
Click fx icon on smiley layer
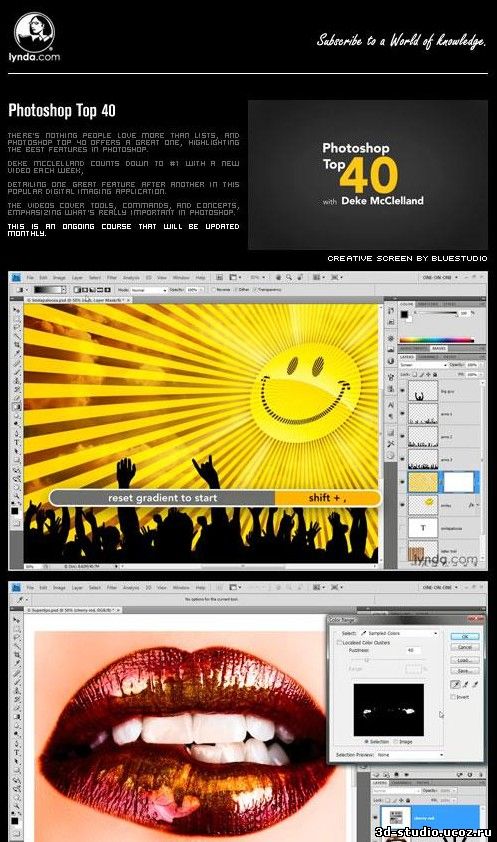pos(471,505)
